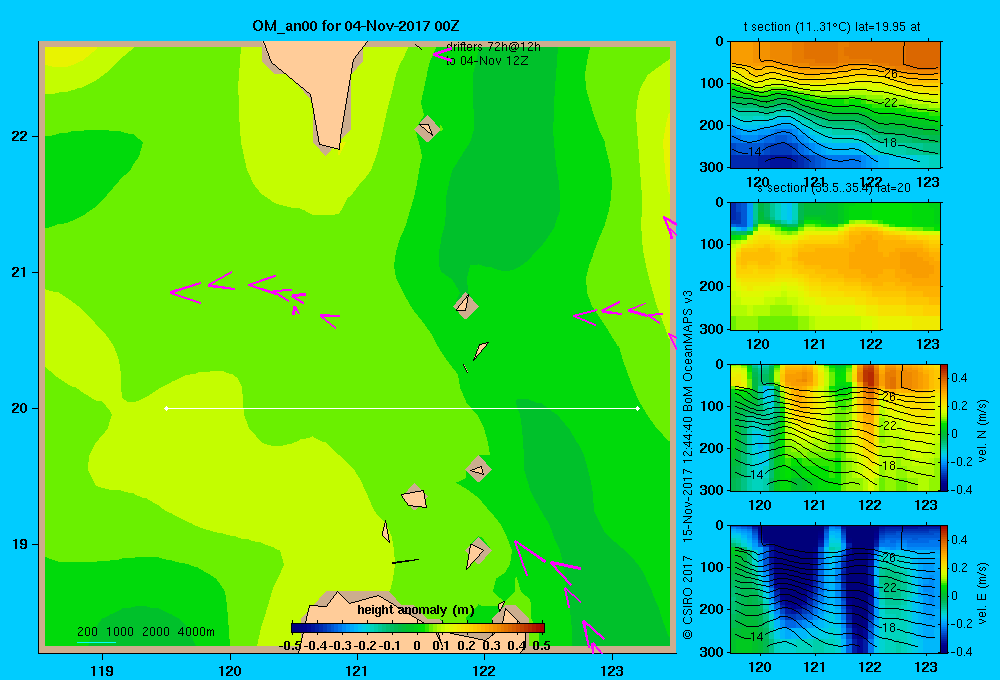Click latitude label 22 on main map

tap(20, 136)
